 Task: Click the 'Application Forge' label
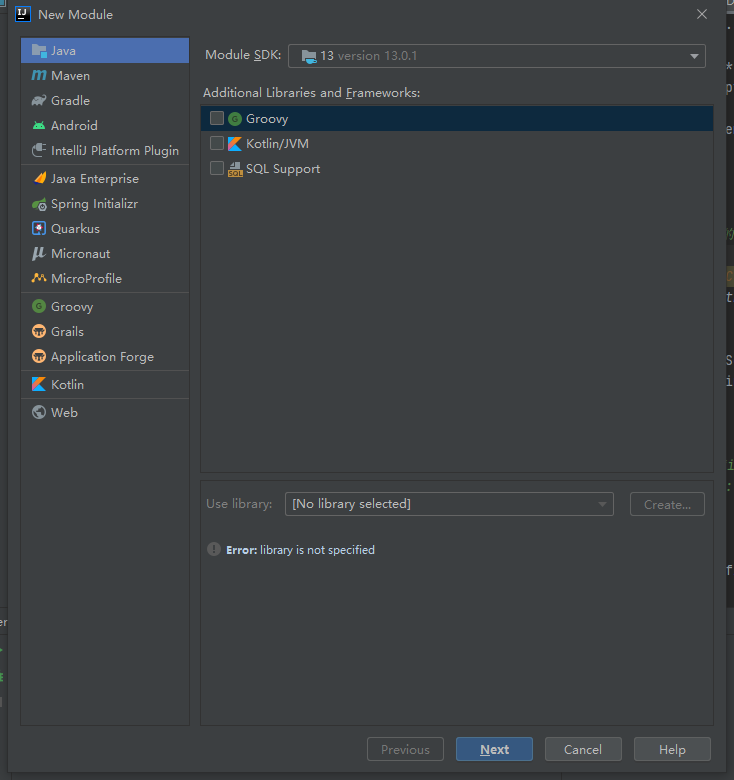[102, 357]
